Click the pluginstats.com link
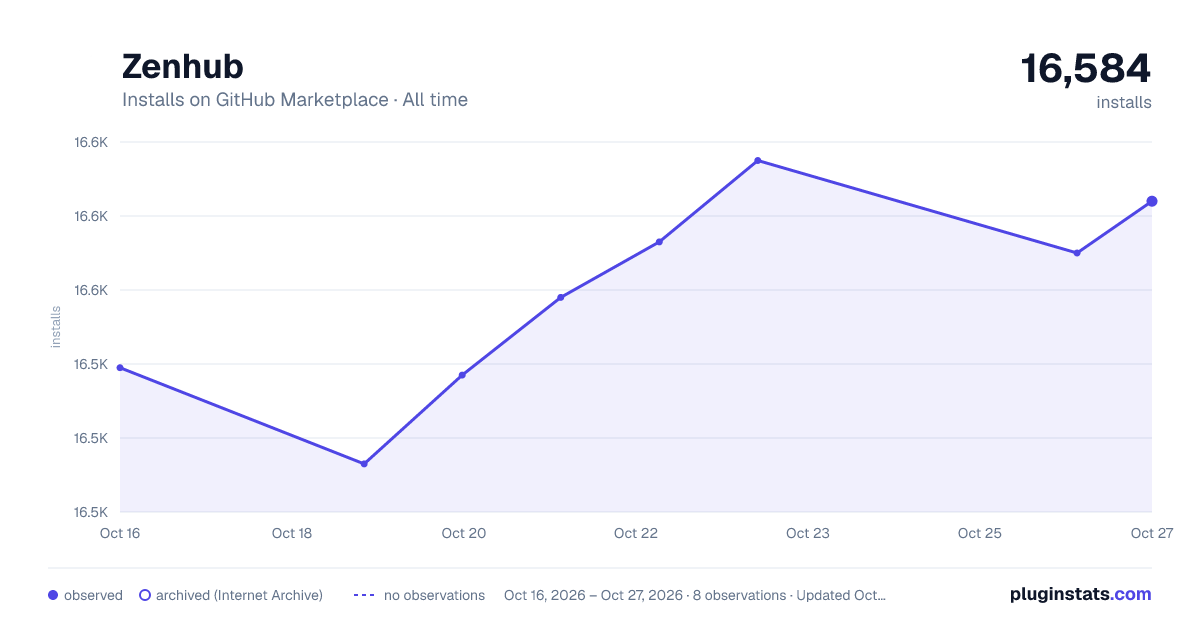1200x630 pixels. [1081, 594]
